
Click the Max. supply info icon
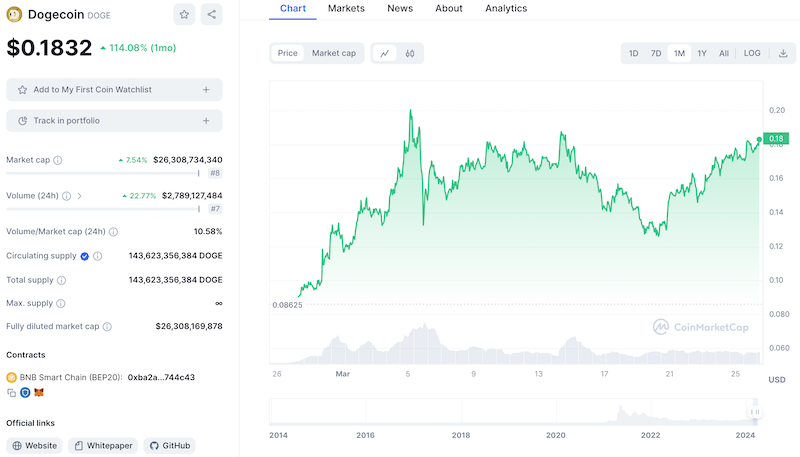coord(61,303)
